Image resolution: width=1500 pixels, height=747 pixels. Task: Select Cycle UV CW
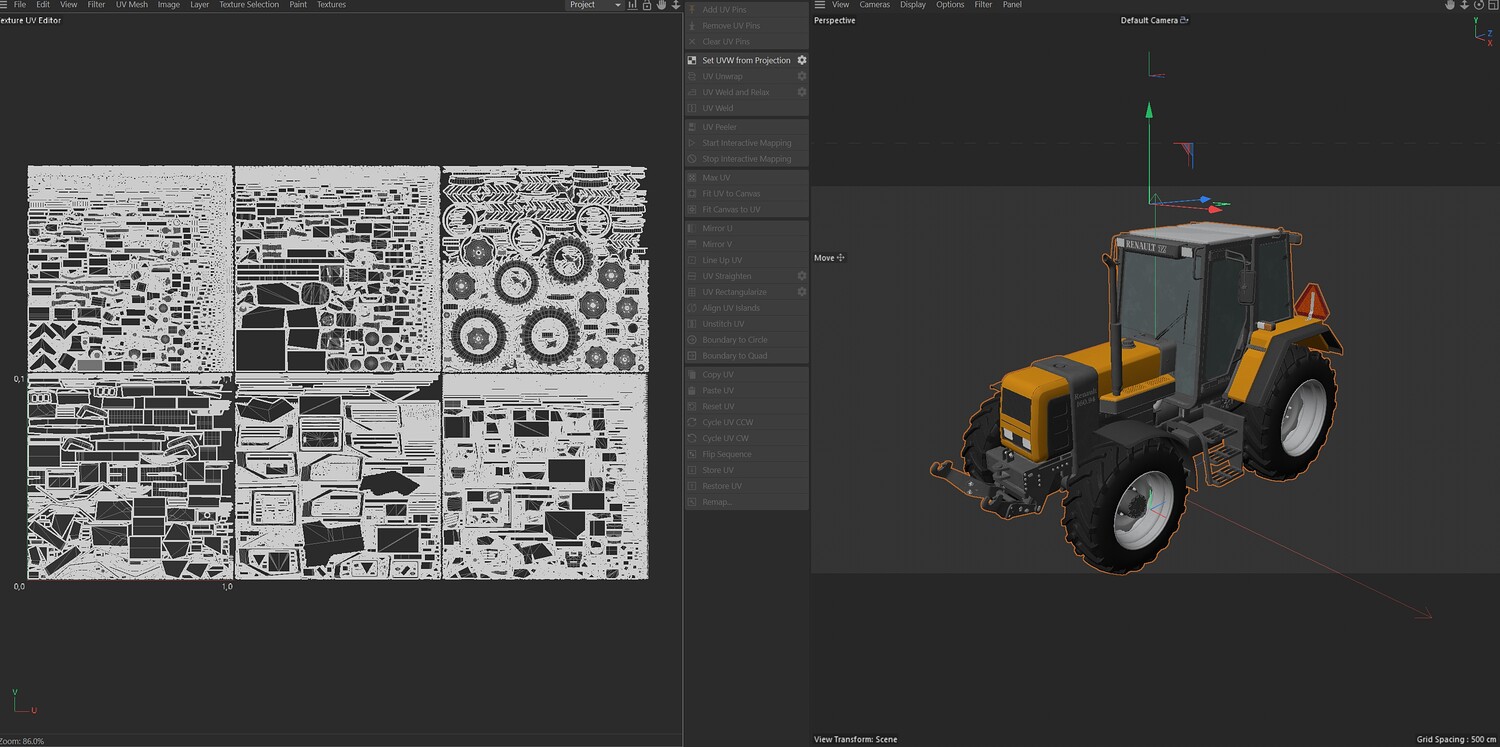tap(746, 438)
